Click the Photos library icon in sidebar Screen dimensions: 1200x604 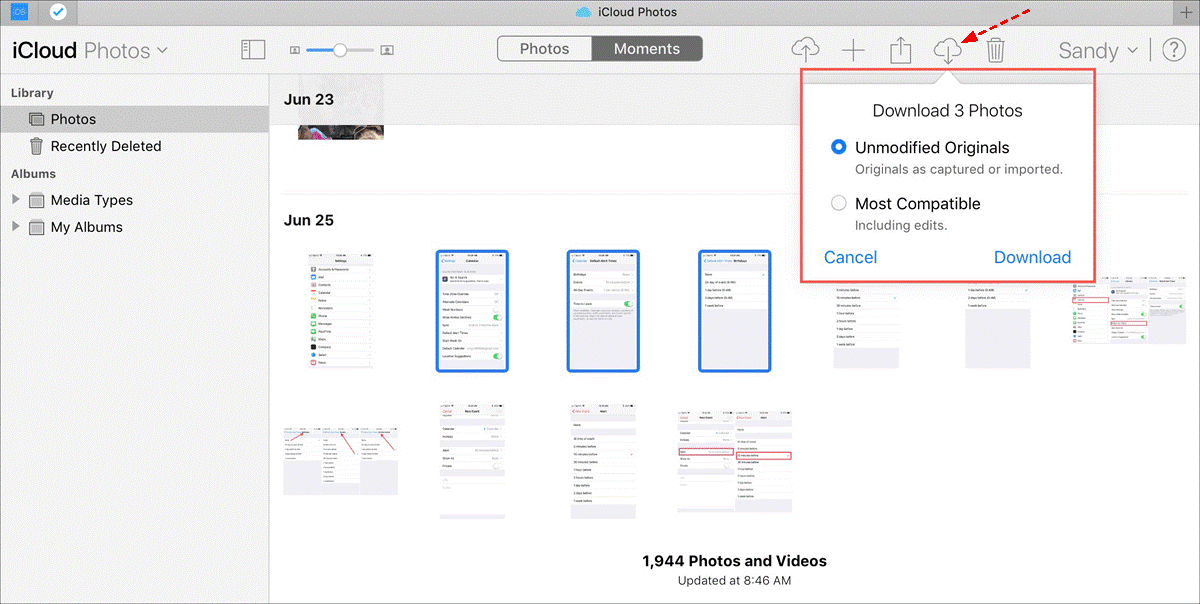[x=37, y=119]
